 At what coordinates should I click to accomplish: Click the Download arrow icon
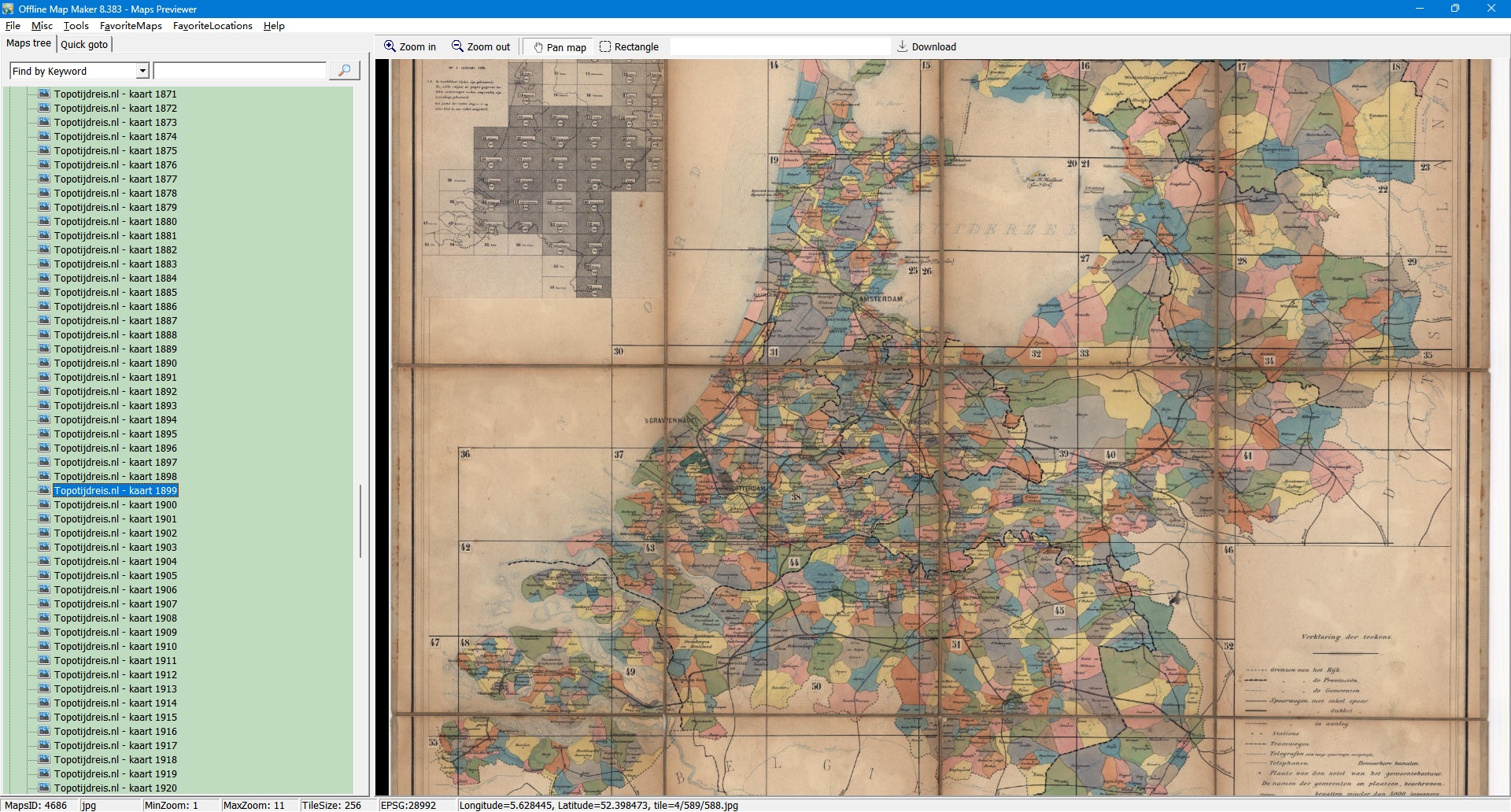pyautogui.click(x=903, y=46)
